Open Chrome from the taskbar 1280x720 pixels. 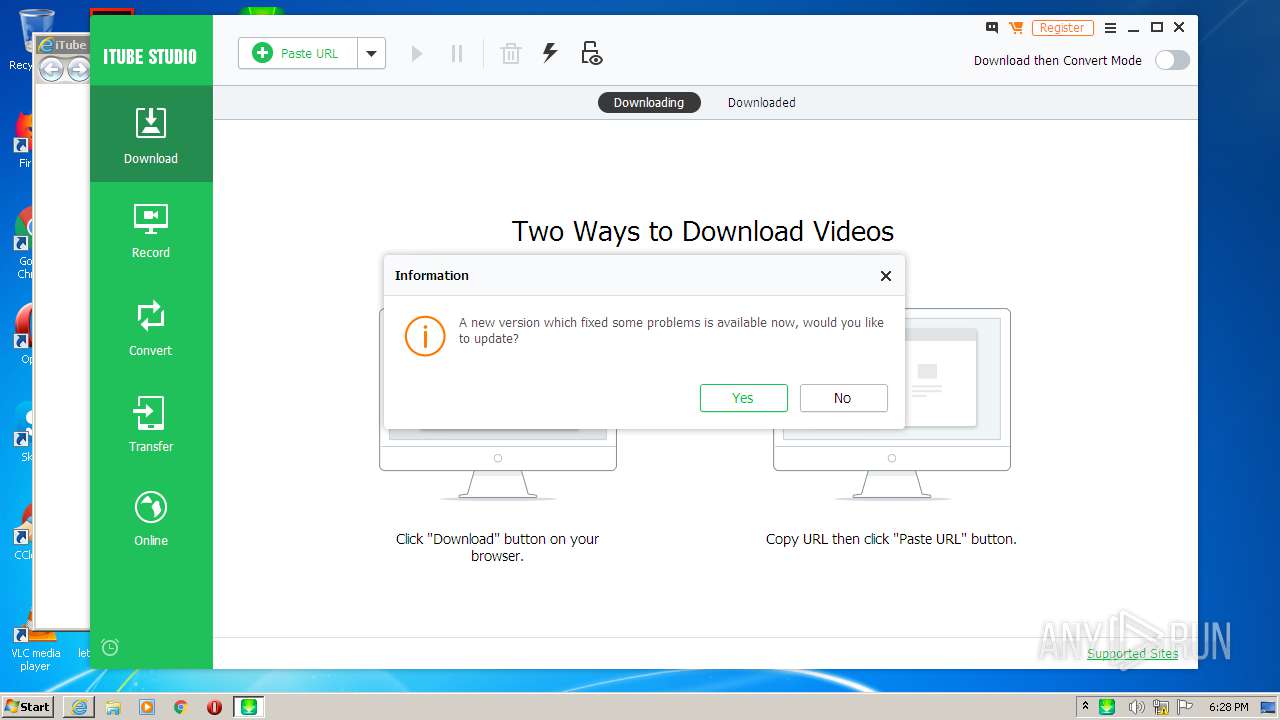pos(181,707)
